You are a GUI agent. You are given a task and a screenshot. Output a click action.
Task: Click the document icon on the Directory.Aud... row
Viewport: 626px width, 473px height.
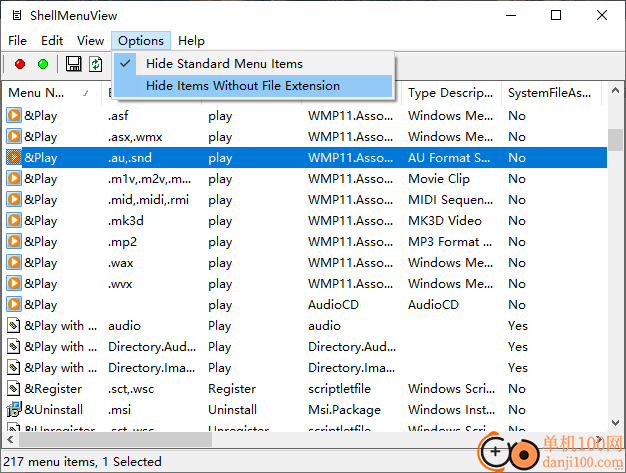pyautogui.click(x=14, y=346)
